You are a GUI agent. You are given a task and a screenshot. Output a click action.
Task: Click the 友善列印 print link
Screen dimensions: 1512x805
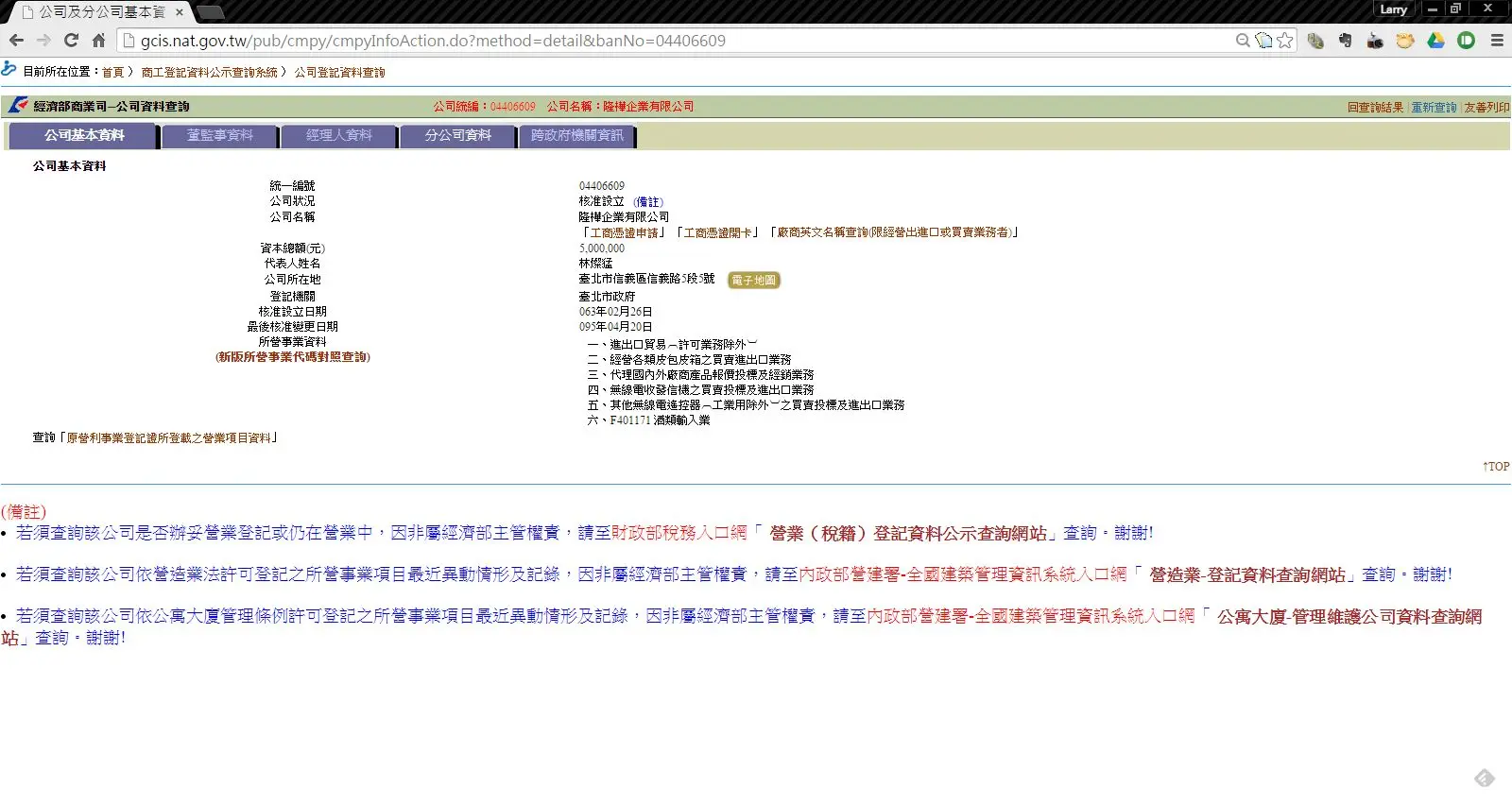[x=1486, y=108]
